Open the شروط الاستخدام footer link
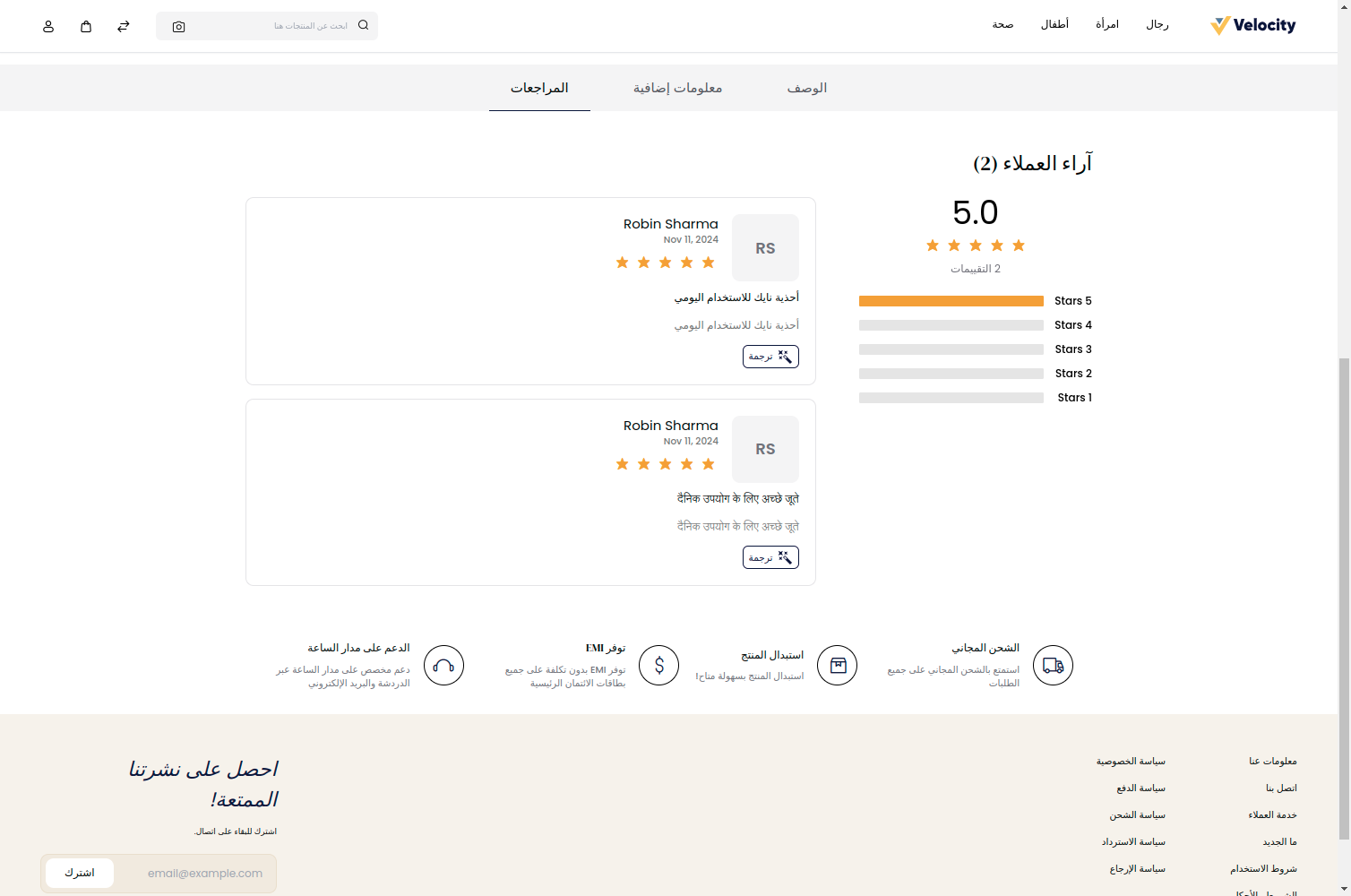Image resolution: width=1351 pixels, height=896 pixels. 1263,868
